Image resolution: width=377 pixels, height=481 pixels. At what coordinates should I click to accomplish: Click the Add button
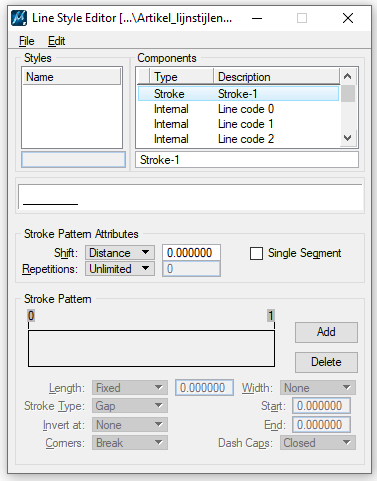coord(326,332)
